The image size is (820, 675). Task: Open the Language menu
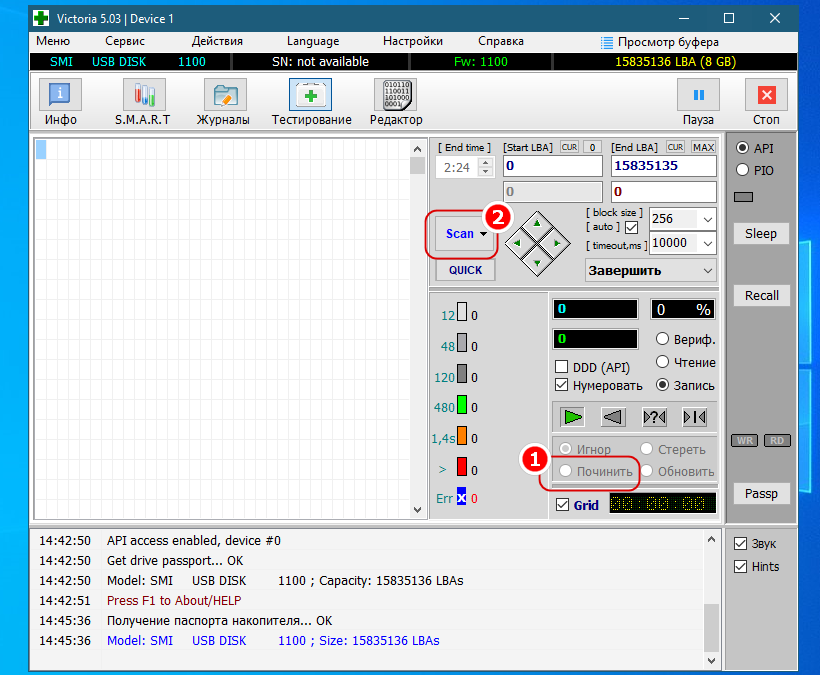pos(312,41)
